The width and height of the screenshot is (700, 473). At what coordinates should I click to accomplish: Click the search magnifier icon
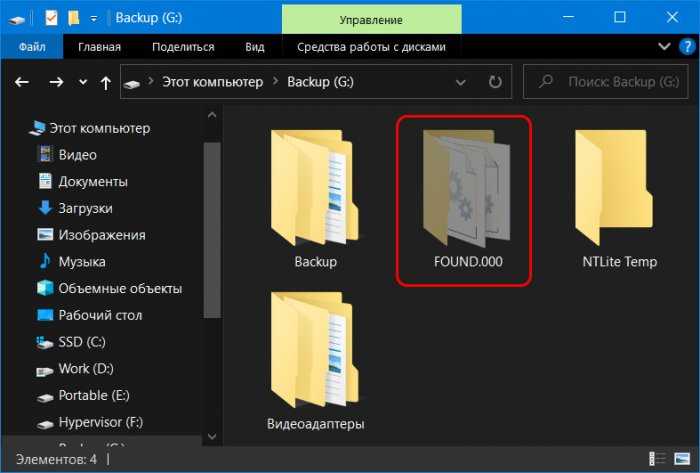(546, 81)
